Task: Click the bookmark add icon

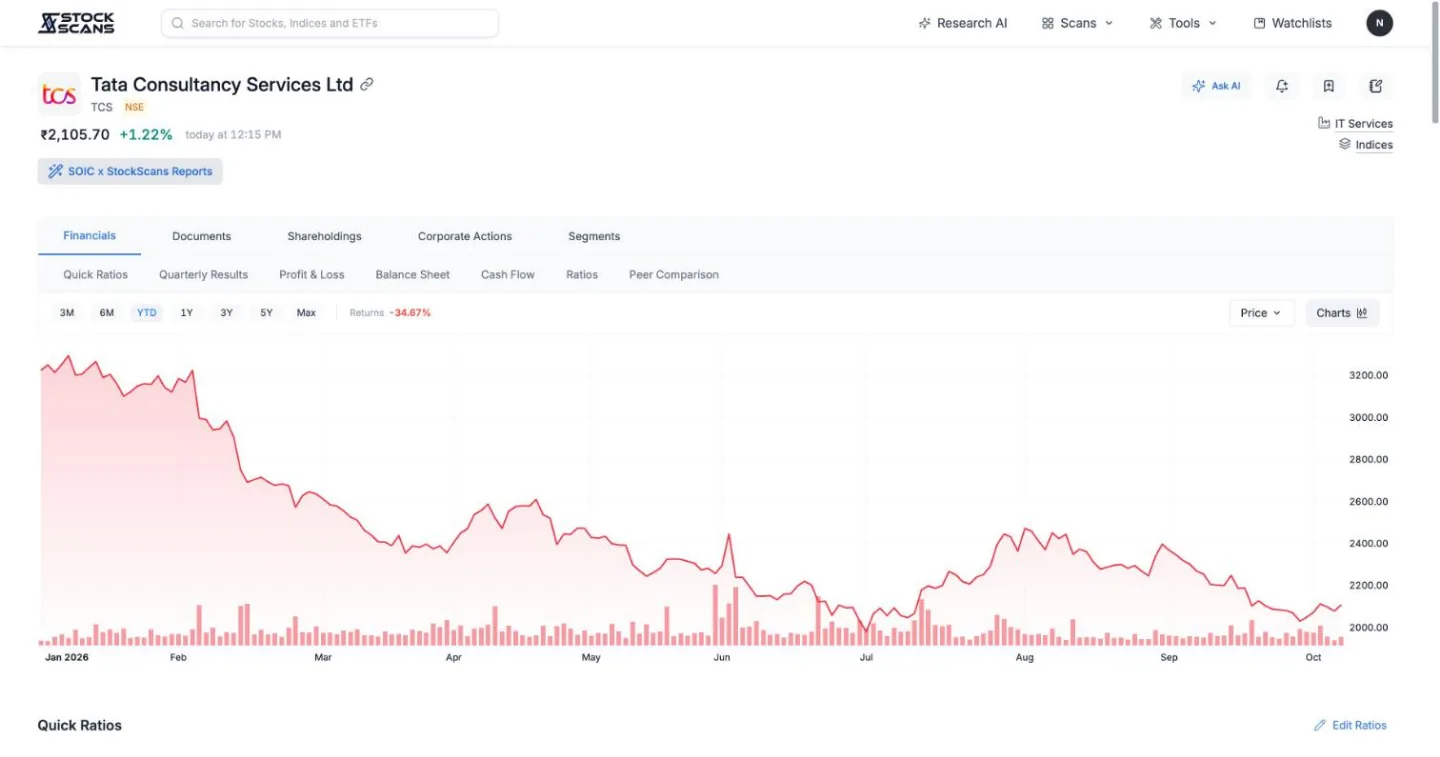Action: click(1329, 86)
